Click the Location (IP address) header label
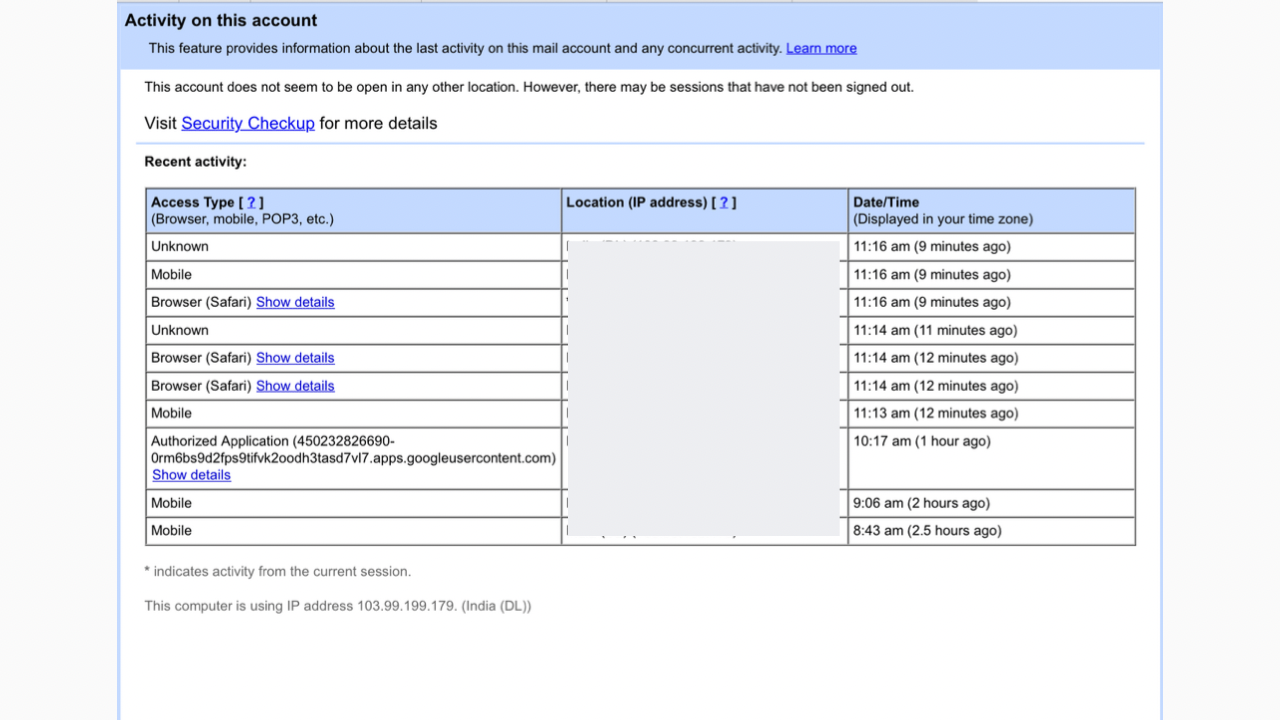 637,202
